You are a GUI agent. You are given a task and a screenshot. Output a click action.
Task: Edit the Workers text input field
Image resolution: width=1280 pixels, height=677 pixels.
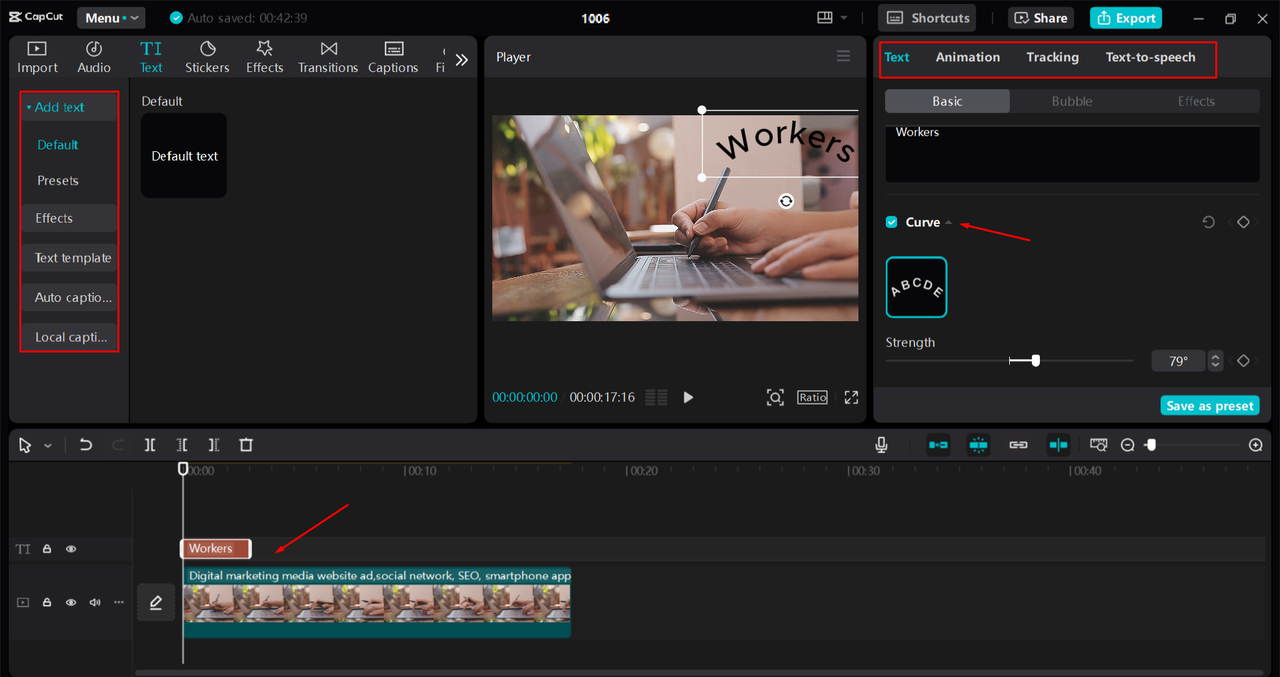click(x=1072, y=154)
